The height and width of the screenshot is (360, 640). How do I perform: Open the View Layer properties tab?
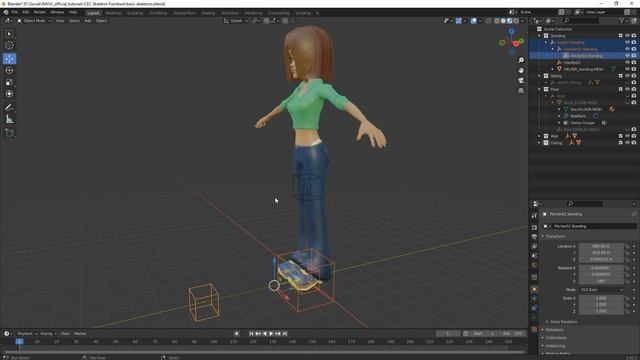pos(534,246)
